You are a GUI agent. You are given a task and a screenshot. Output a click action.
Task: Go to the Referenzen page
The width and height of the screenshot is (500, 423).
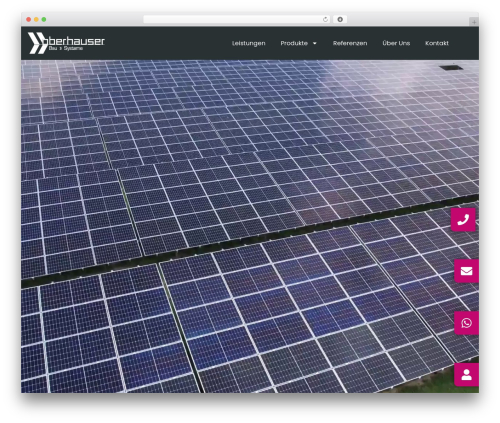coord(350,43)
